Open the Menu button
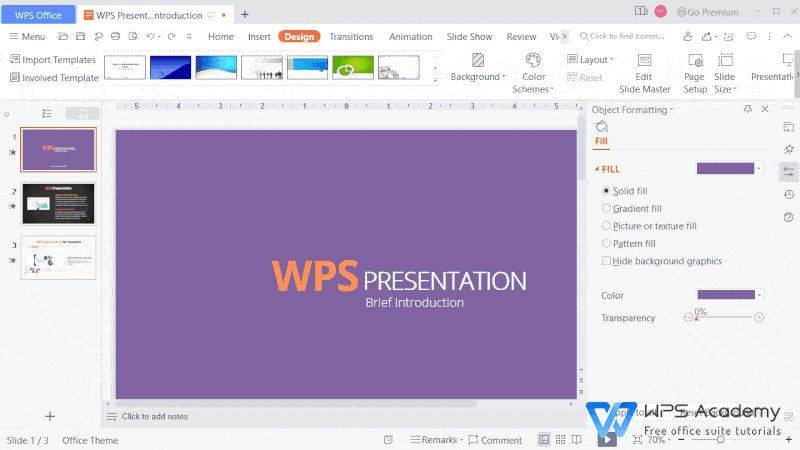Screen dimensions: 800x450 (27, 36)
